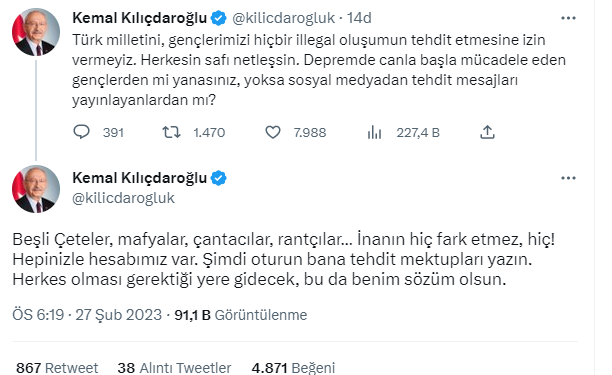Open three-dot menu on second tweet
The image size is (612, 375).
568,178
